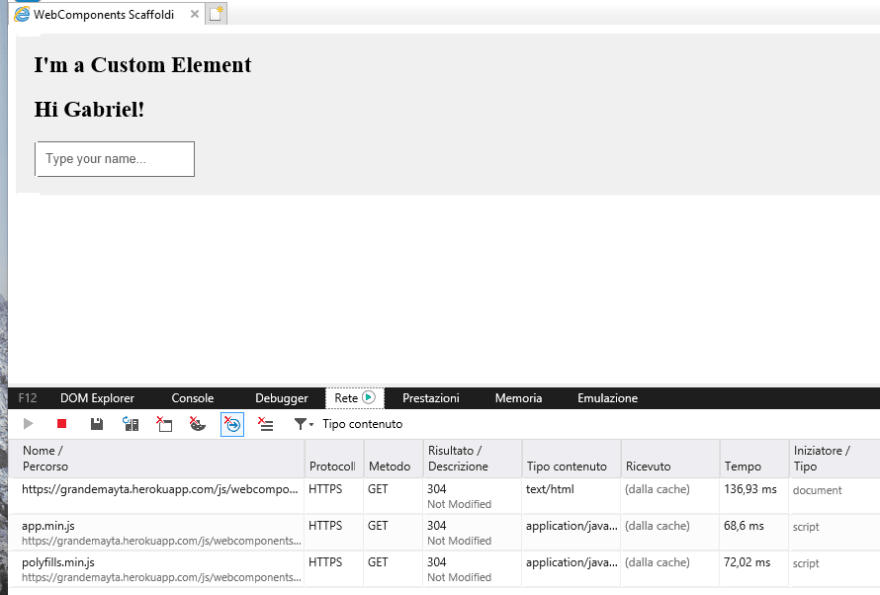Select the polyfills.min.js request row
Viewport: 880px width, 595px height.
(444, 569)
